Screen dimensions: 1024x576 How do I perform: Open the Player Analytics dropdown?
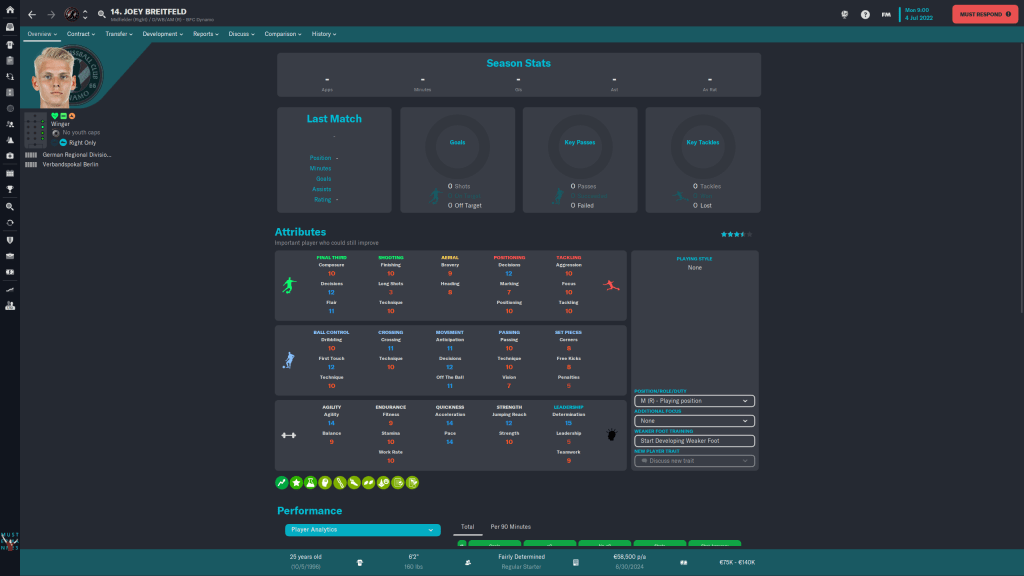pyautogui.click(x=362, y=530)
